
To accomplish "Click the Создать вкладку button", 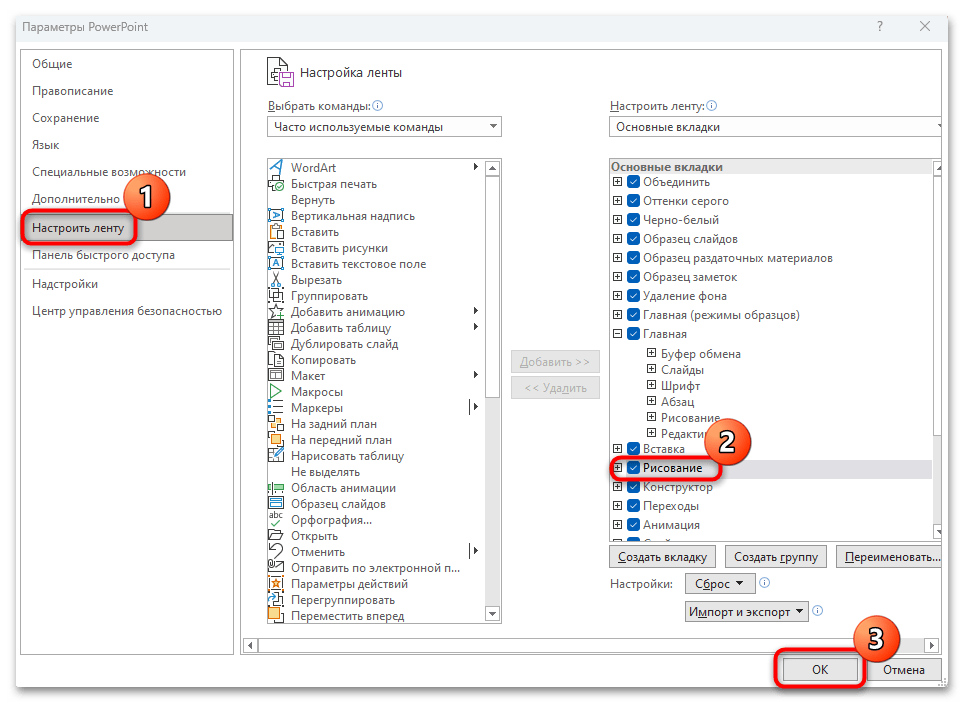I will 662,557.
